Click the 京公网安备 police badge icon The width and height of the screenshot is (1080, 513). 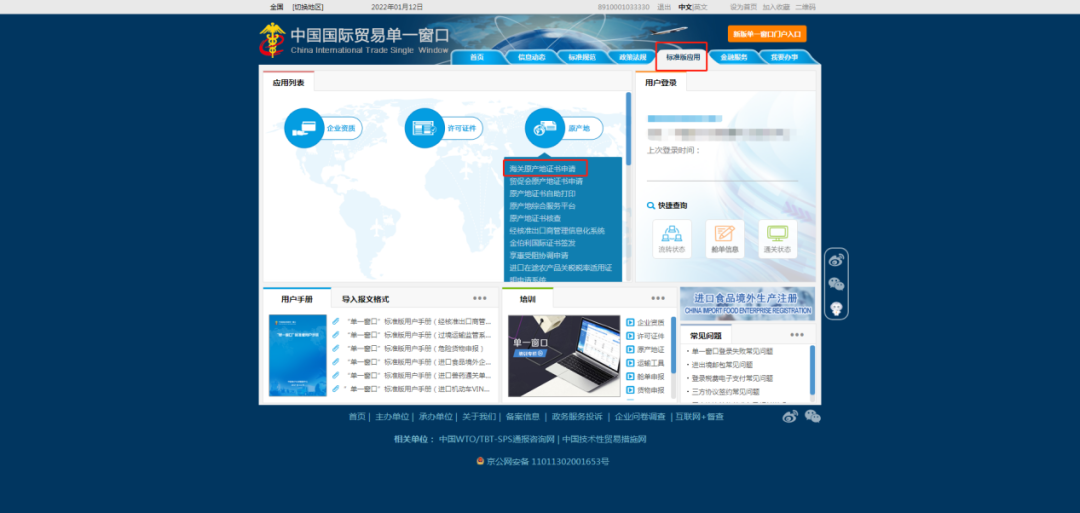pos(480,461)
